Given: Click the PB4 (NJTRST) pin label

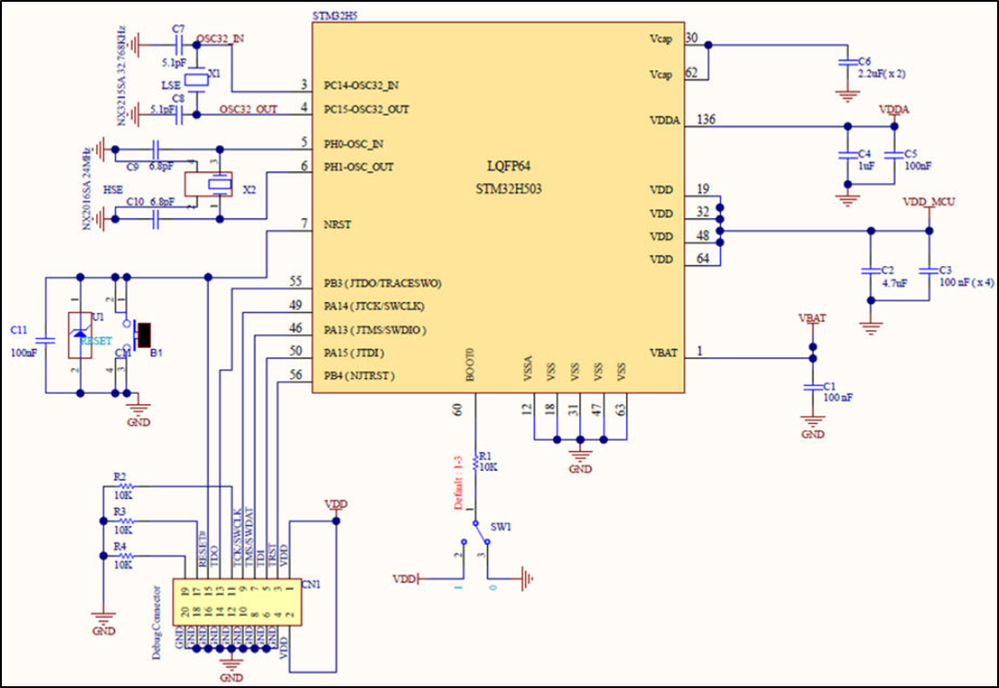Looking at the screenshot, I should pyautogui.click(x=359, y=375).
